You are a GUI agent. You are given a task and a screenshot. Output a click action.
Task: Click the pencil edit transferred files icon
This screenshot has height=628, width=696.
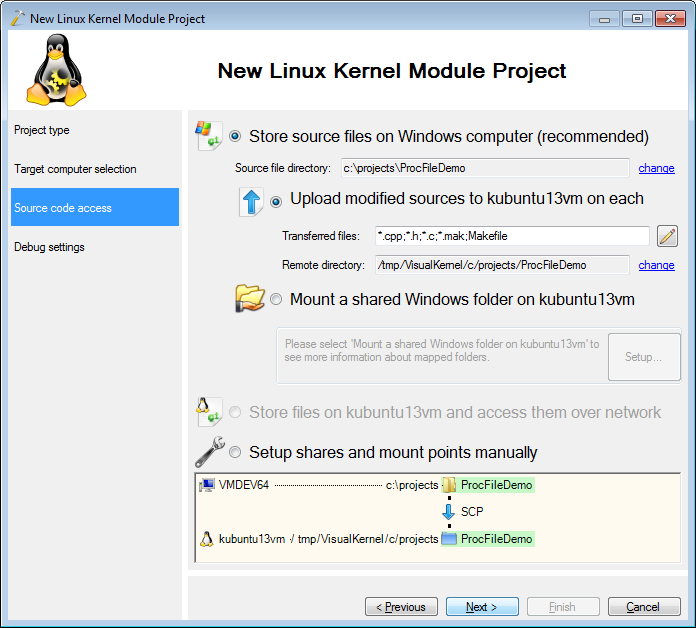pyautogui.click(x=667, y=236)
